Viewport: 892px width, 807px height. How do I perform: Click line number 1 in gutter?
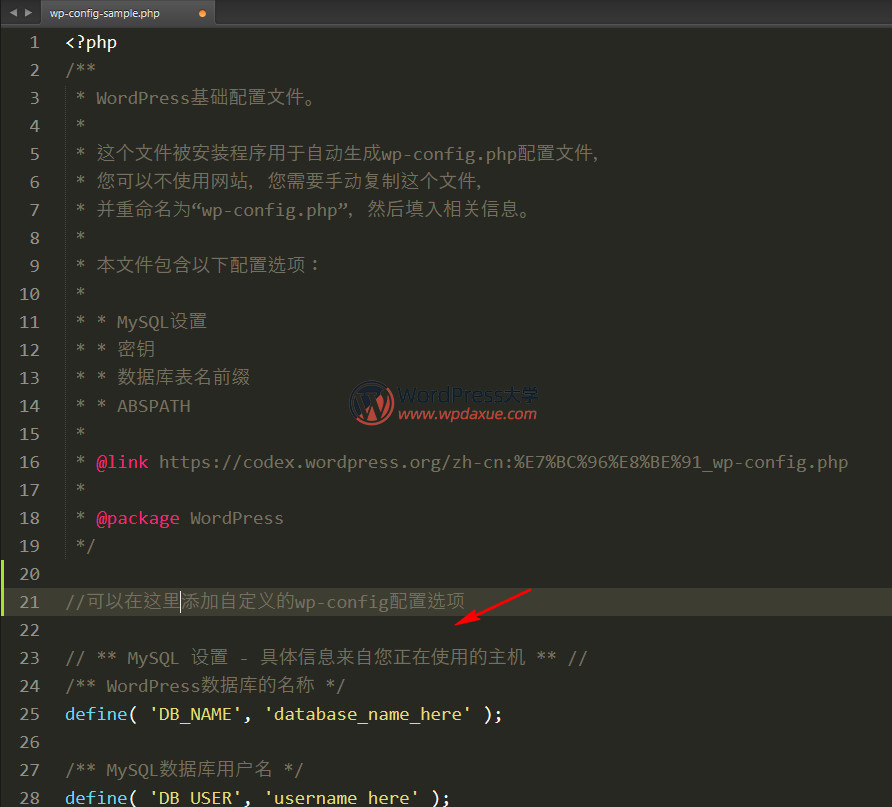[35, 43]
